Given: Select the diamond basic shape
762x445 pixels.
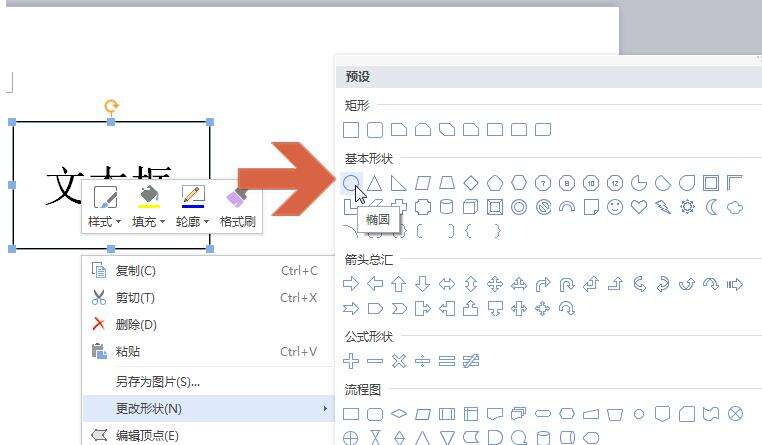Looking at the screenshot, I should tap(471, 183).
